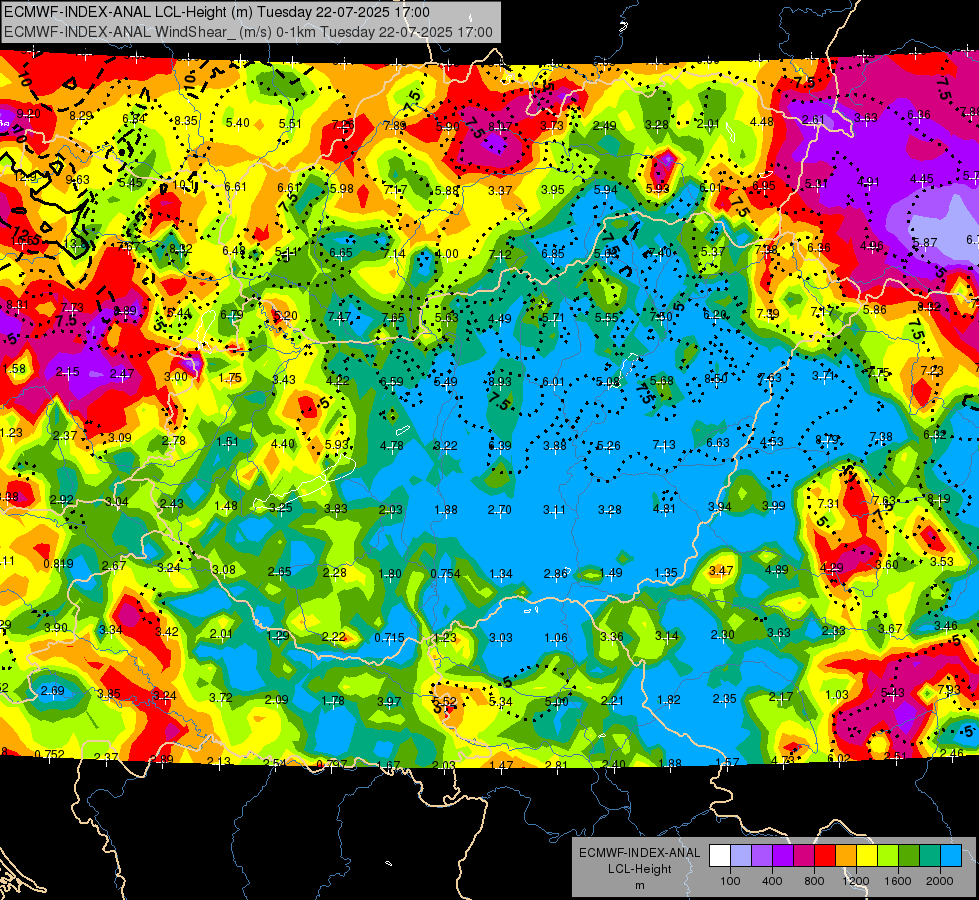Screen dimensions: 979x900
Task: Click the grid value 7.31
Action: pos(828,504)
